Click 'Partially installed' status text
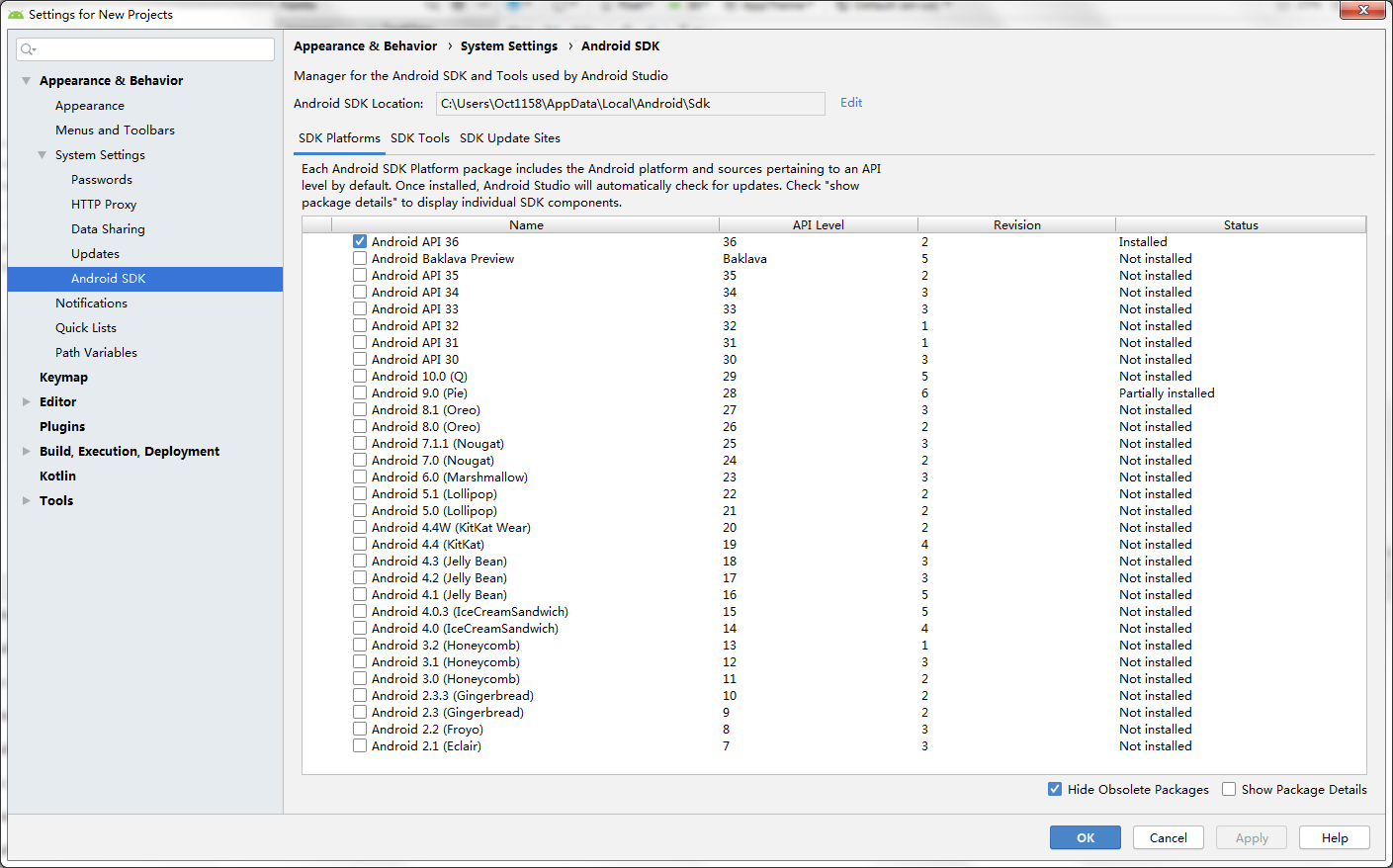 (x=1167, y=392)
